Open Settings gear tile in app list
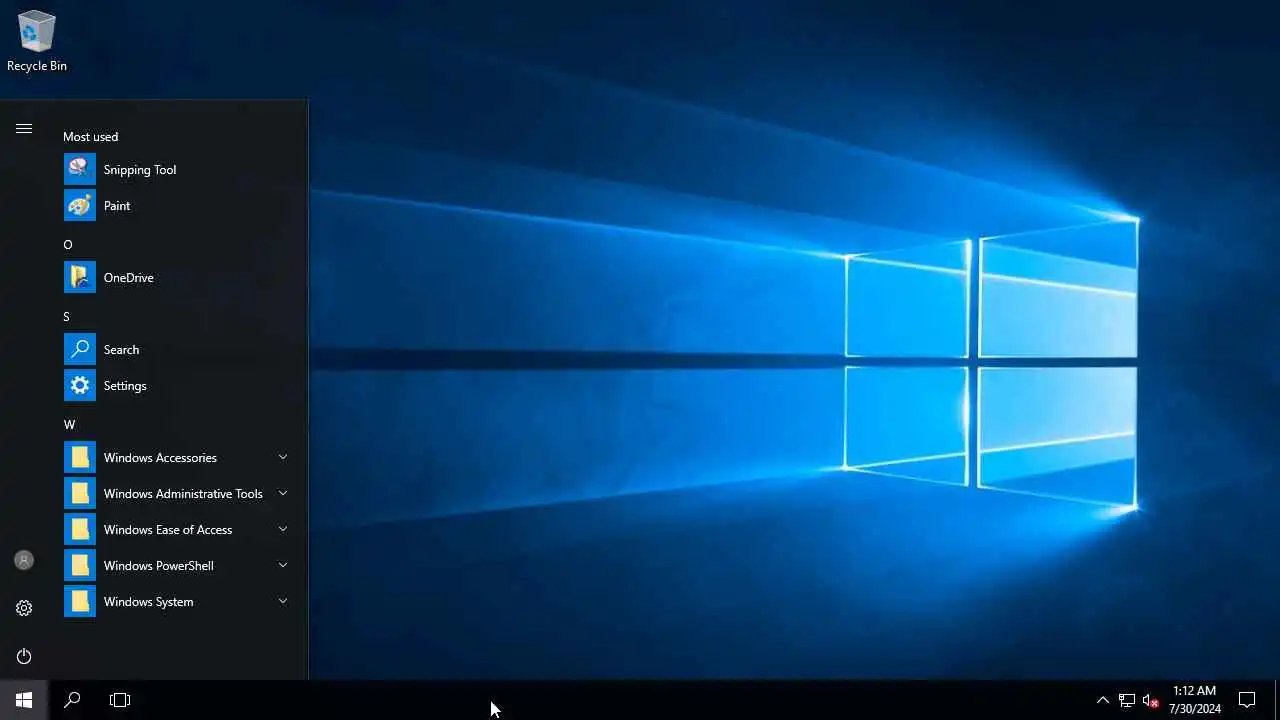Viewport: 1280px width, 720px height. click(80, 385)
